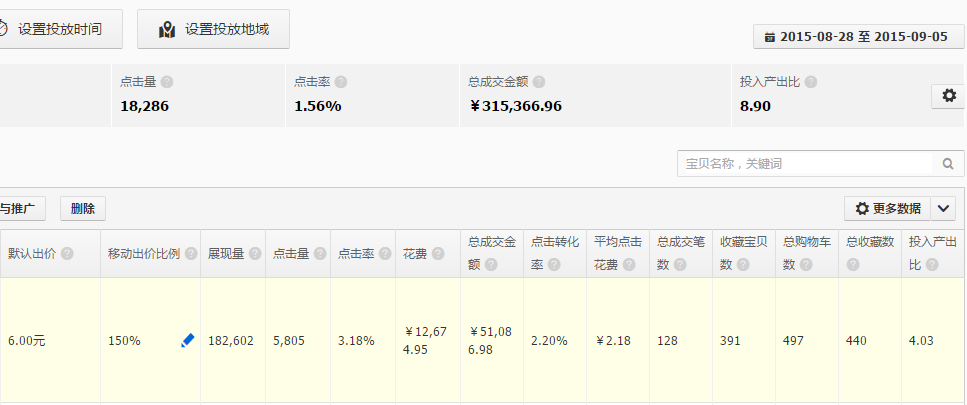Click help icon beside 默认出价 column header
Image resolution: width=967 pixels, height=405 pixels.
click(x=67, y=254)
